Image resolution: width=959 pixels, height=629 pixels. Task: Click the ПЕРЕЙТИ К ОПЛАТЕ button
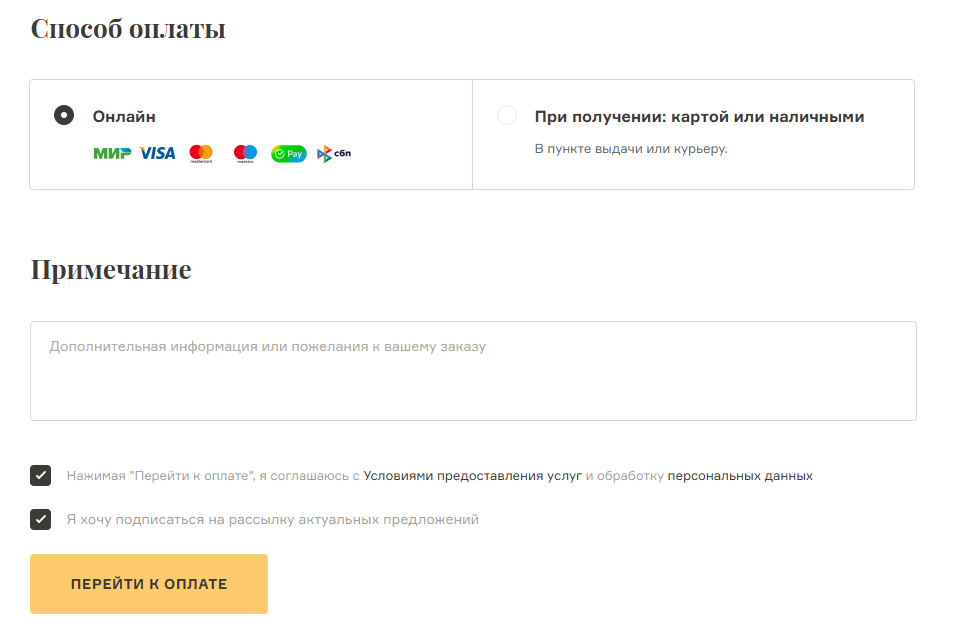pyautogui.click(x=149, y=584)
